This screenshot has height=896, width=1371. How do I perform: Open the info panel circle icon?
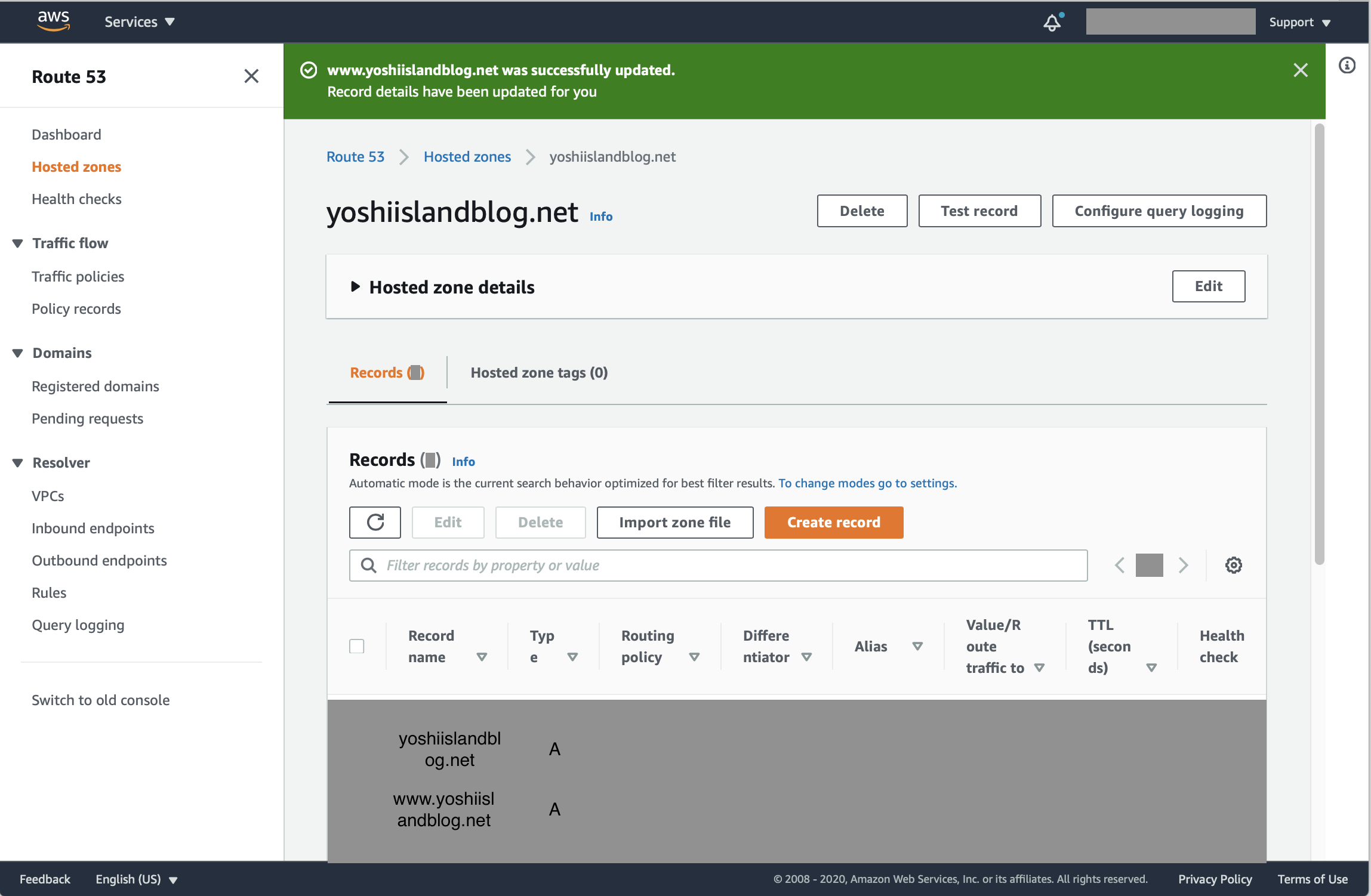point(1347,65)
